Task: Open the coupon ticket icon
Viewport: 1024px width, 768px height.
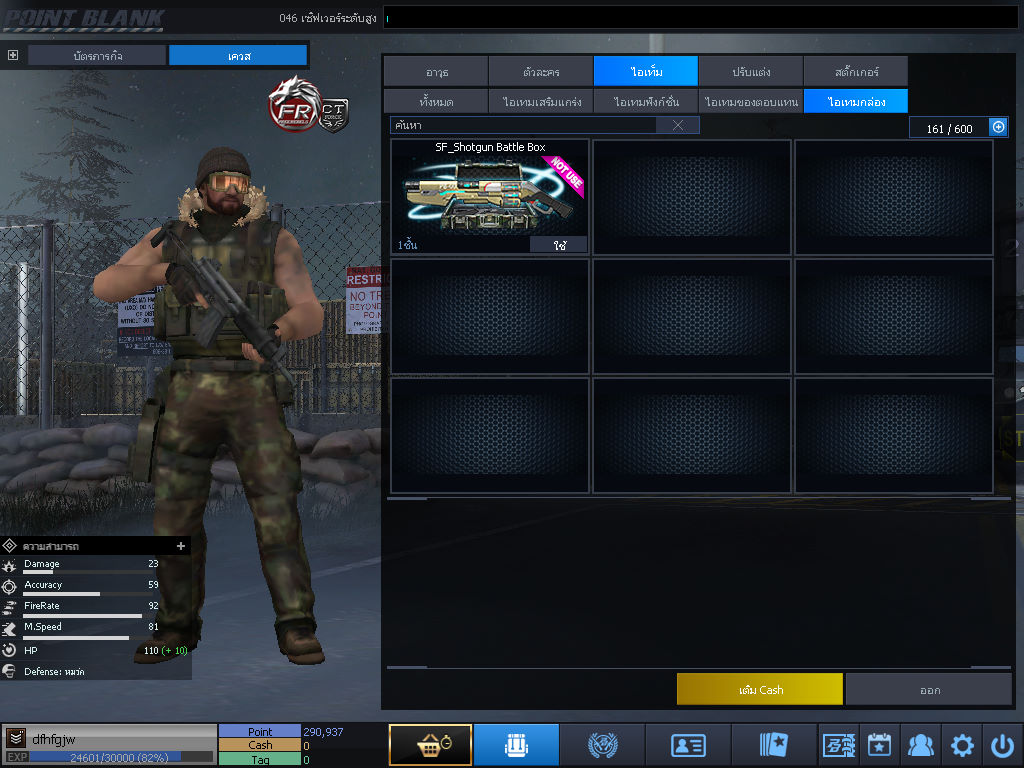Action: (838, 745)
